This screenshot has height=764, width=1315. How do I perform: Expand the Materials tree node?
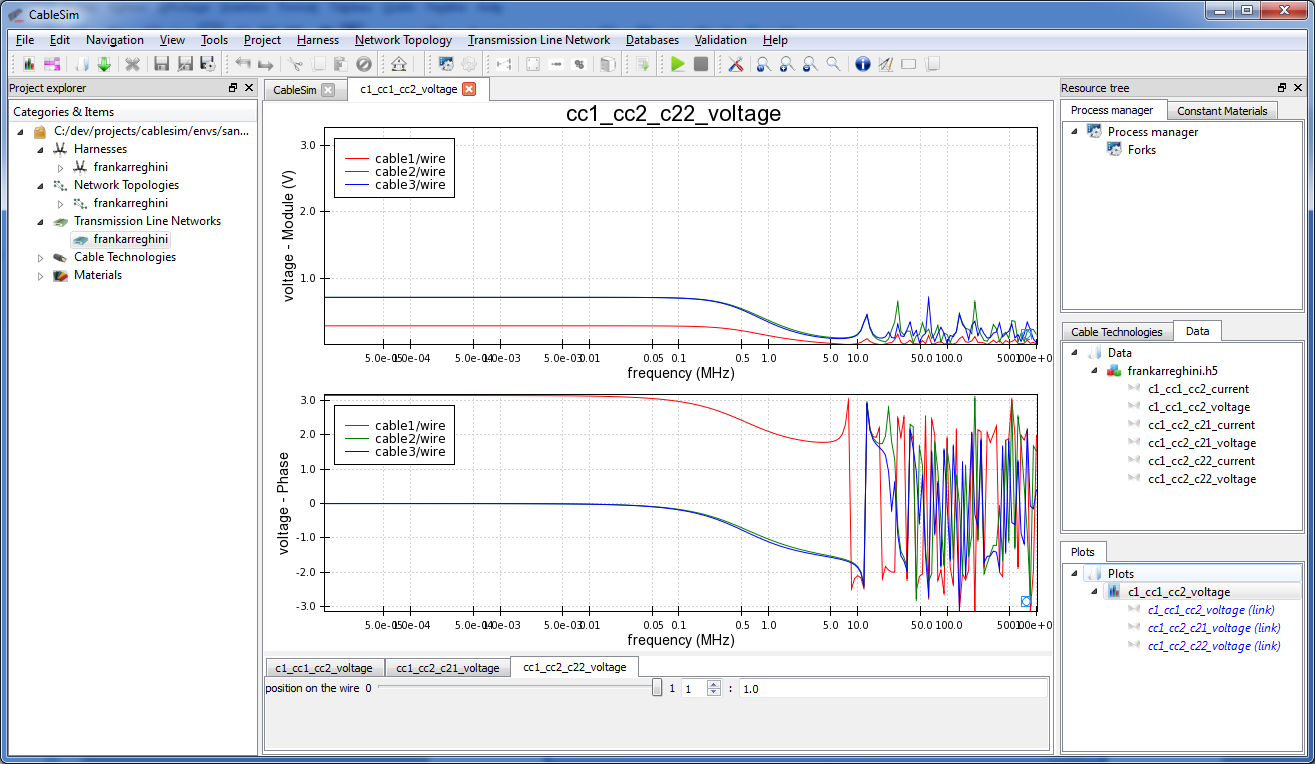(x=41, y=276)
